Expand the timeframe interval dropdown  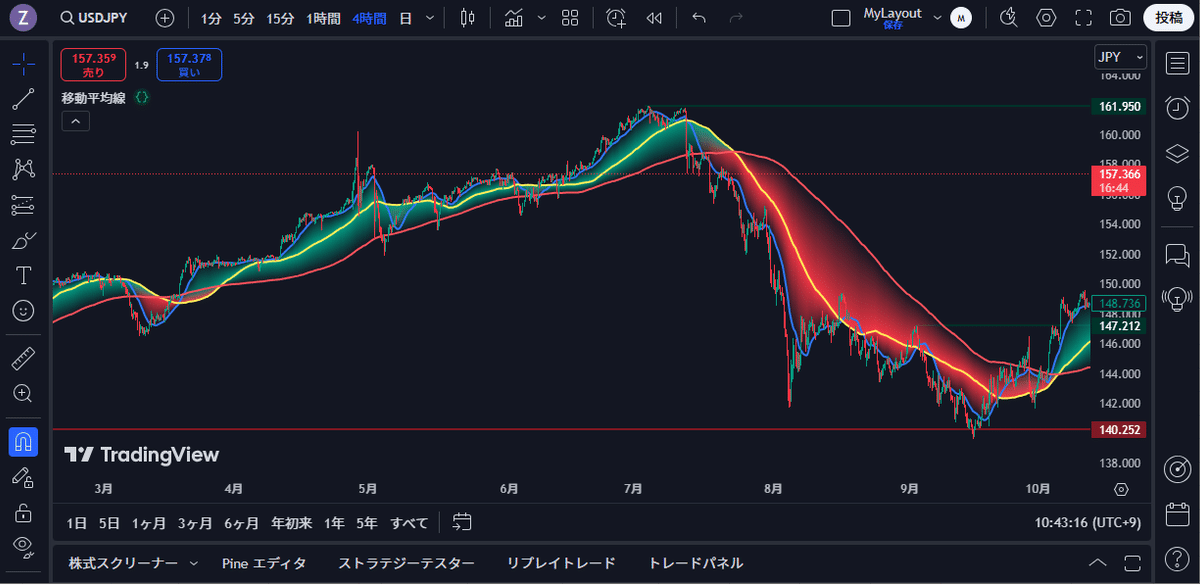click(430, 18)
